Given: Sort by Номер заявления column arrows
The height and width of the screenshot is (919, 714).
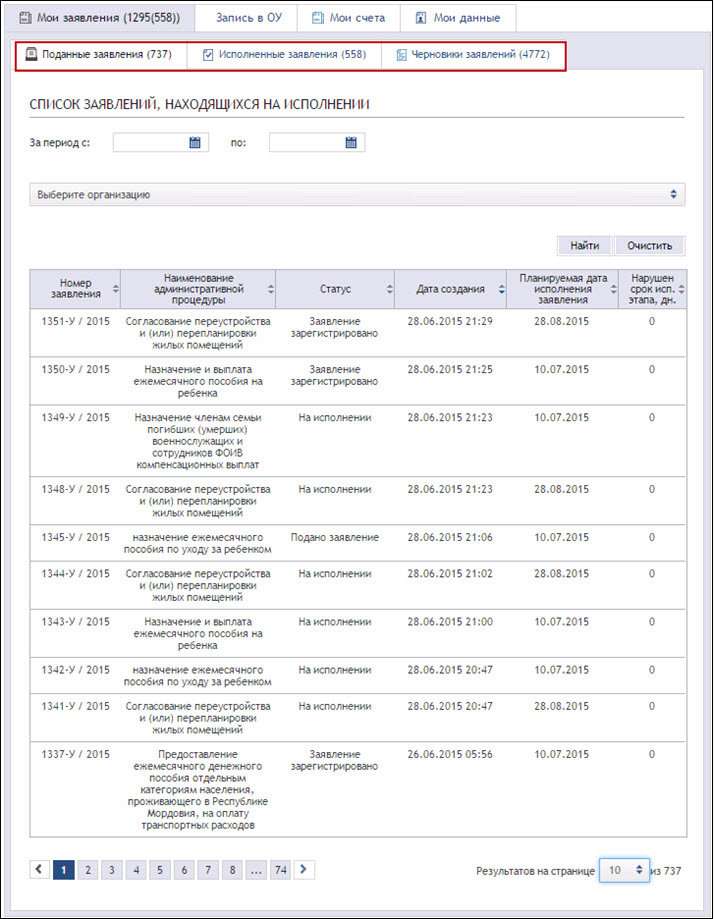Looking at the screenshot, I should [116, 289].
